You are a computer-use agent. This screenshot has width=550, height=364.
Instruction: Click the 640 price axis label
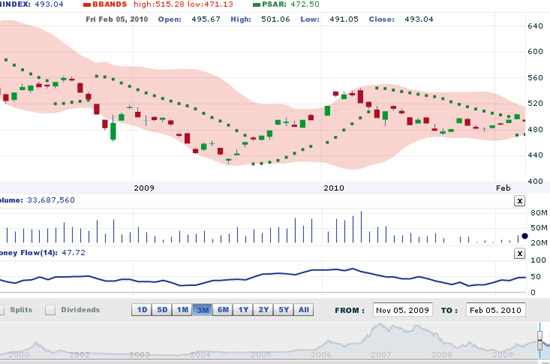[535, 26]
